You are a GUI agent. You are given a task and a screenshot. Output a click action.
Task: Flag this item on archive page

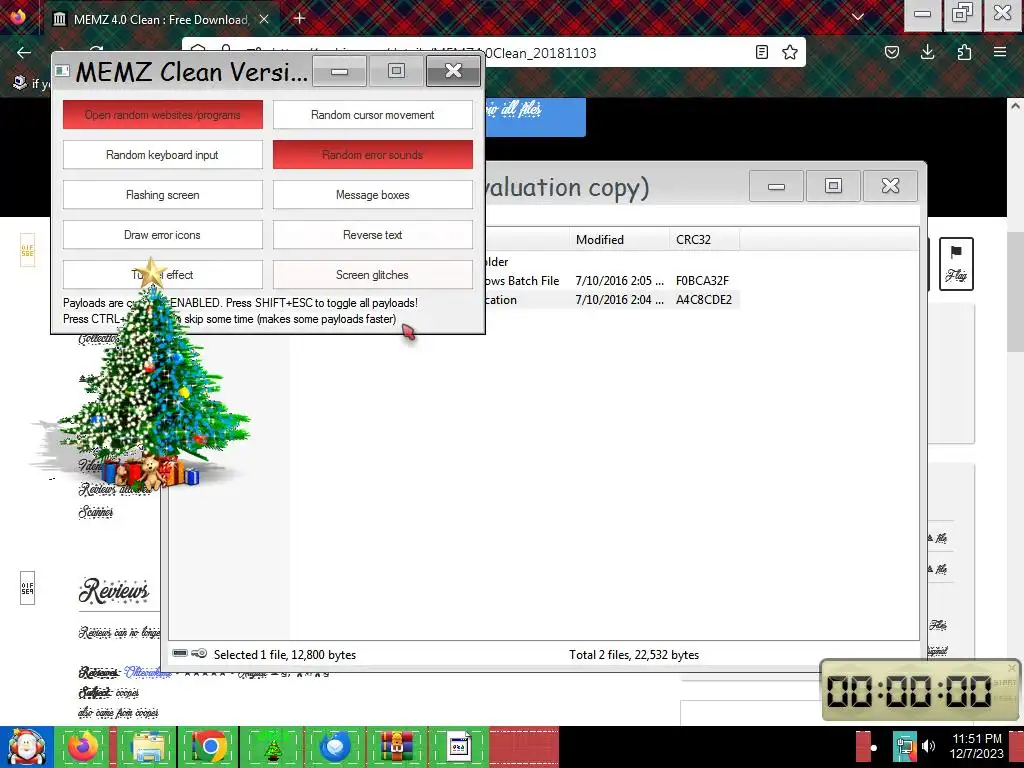point(956,264)
